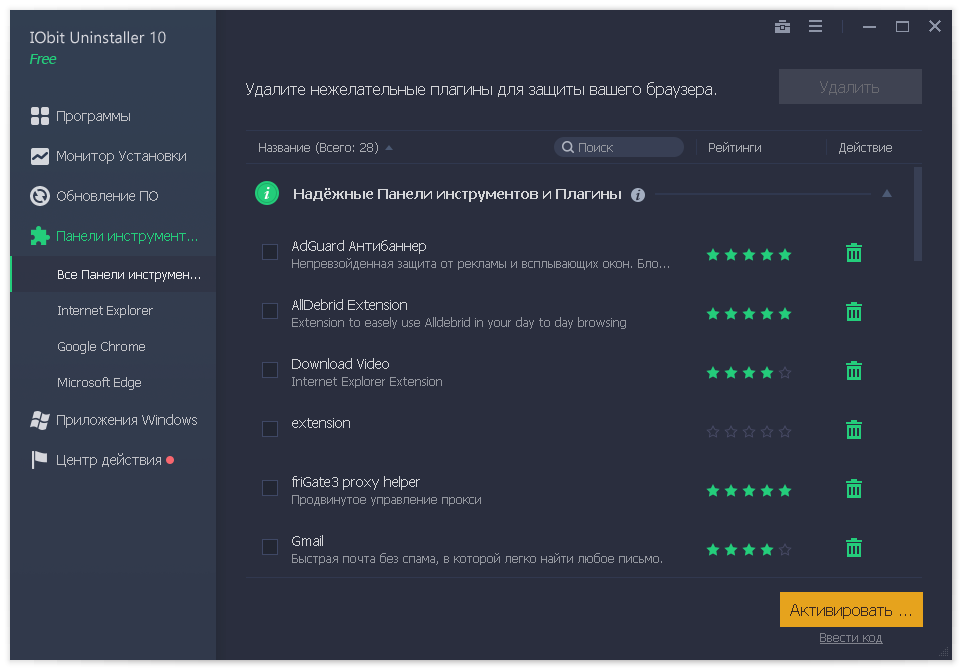Click the Ввести код link
This screenshot has height=670, width=962.
click(x=850, y=638)
